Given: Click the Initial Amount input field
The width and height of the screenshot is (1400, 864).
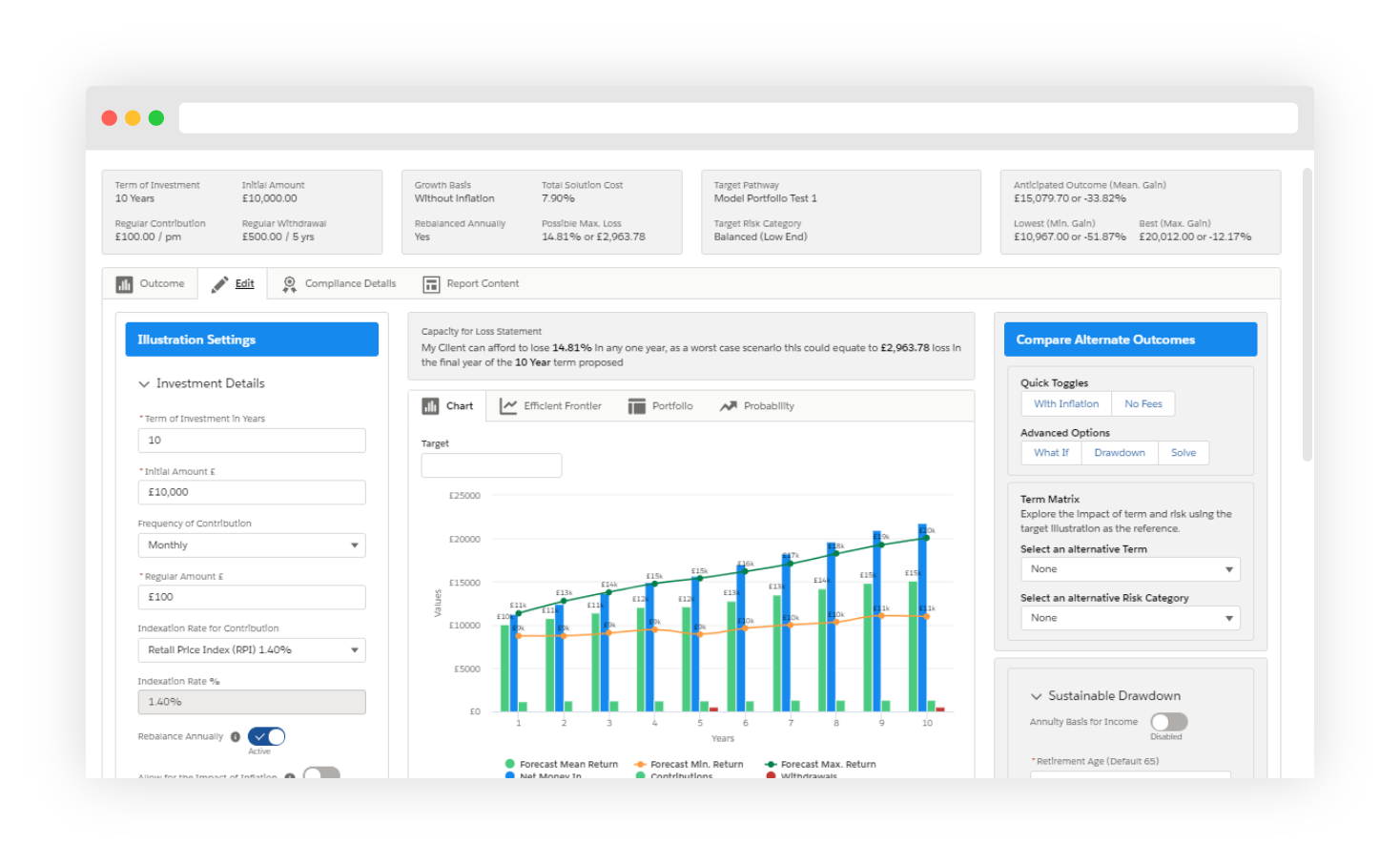Looking at the screenshot, I should pos(252,492).
